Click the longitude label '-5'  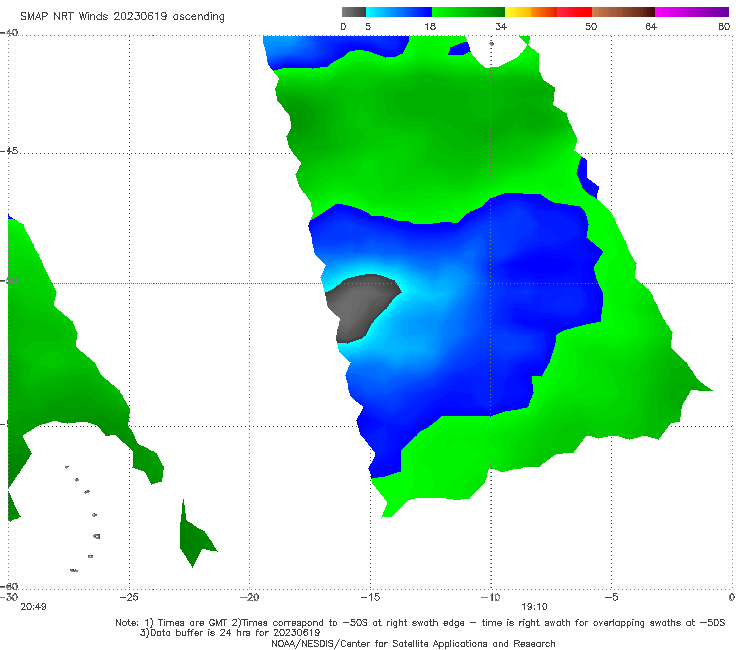[611, 597]
